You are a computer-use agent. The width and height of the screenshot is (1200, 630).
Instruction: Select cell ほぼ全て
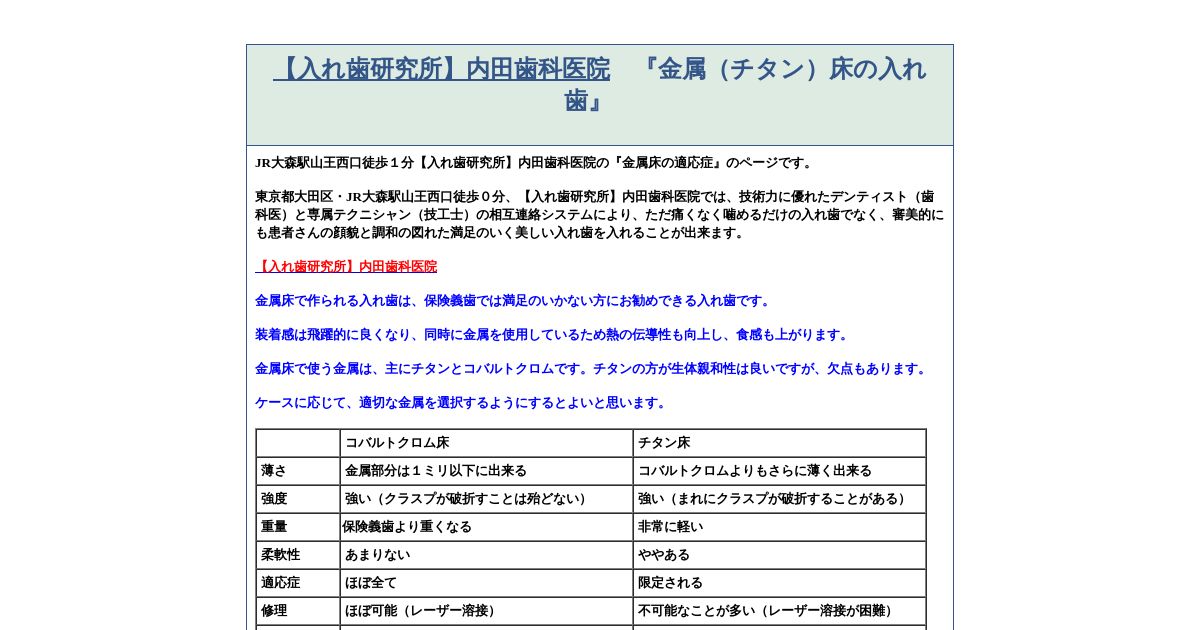[486, 583]
